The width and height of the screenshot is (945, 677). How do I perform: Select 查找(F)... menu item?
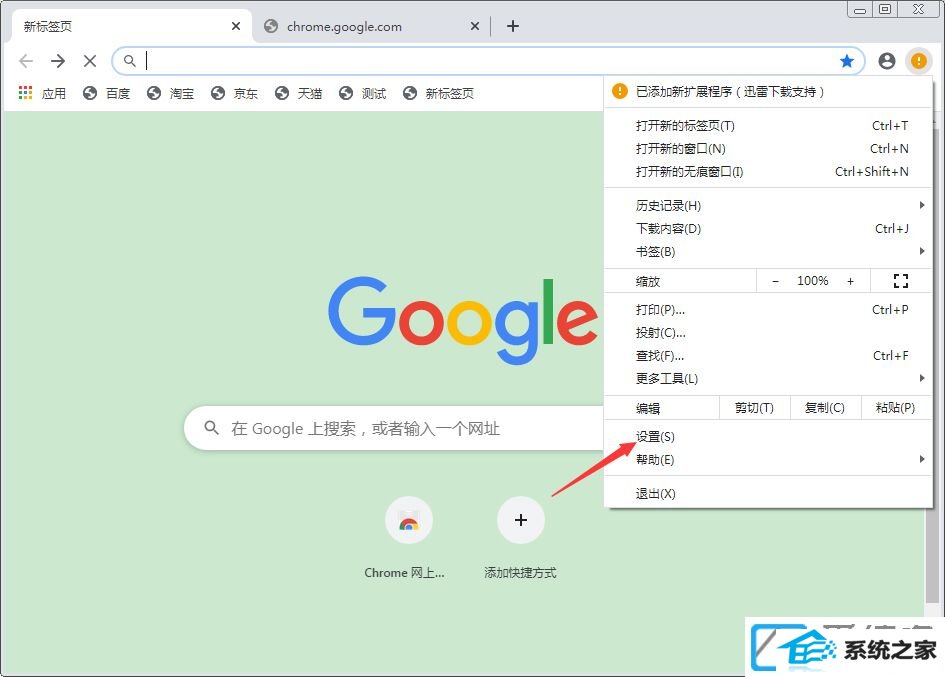(x=768, y=356)
